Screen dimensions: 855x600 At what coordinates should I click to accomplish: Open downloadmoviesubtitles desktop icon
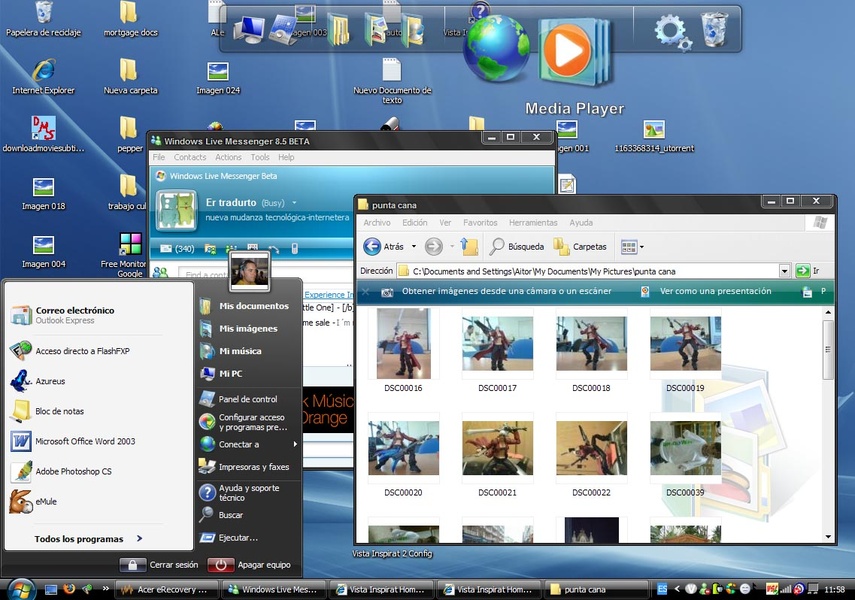pos(43,134)
